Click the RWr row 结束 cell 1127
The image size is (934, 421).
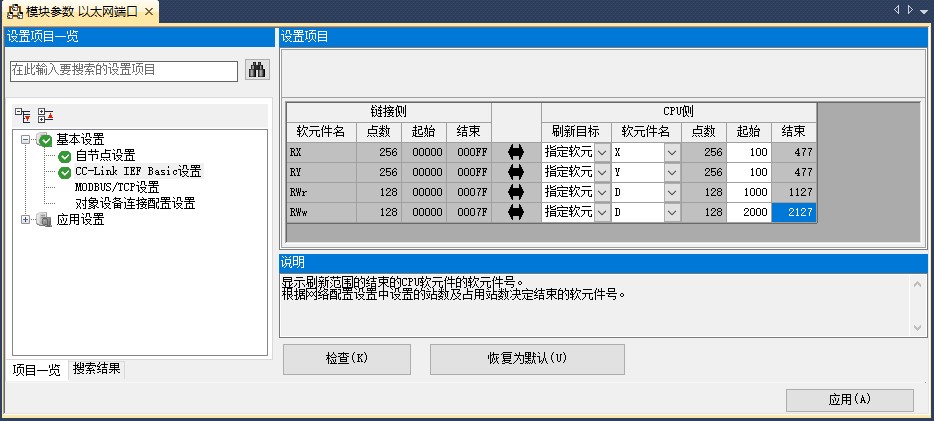pyautogui.click(x=794, y=192)
